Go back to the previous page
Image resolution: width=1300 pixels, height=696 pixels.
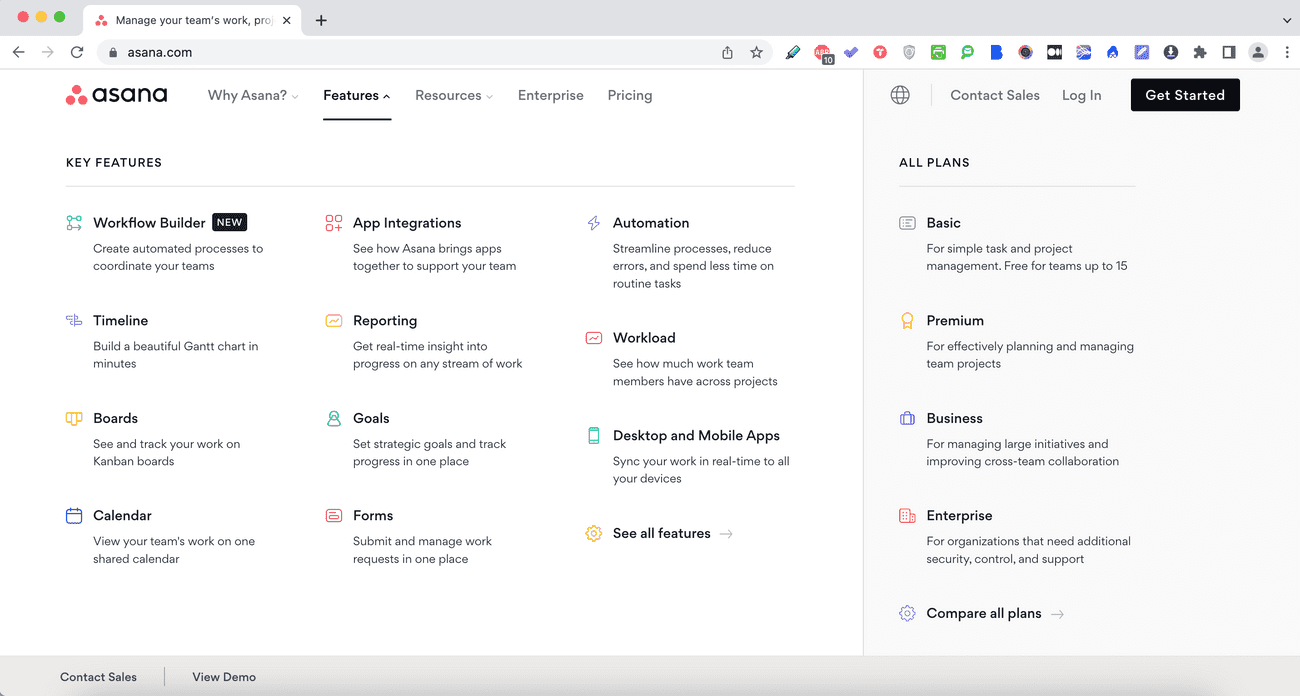coord(19,52)
